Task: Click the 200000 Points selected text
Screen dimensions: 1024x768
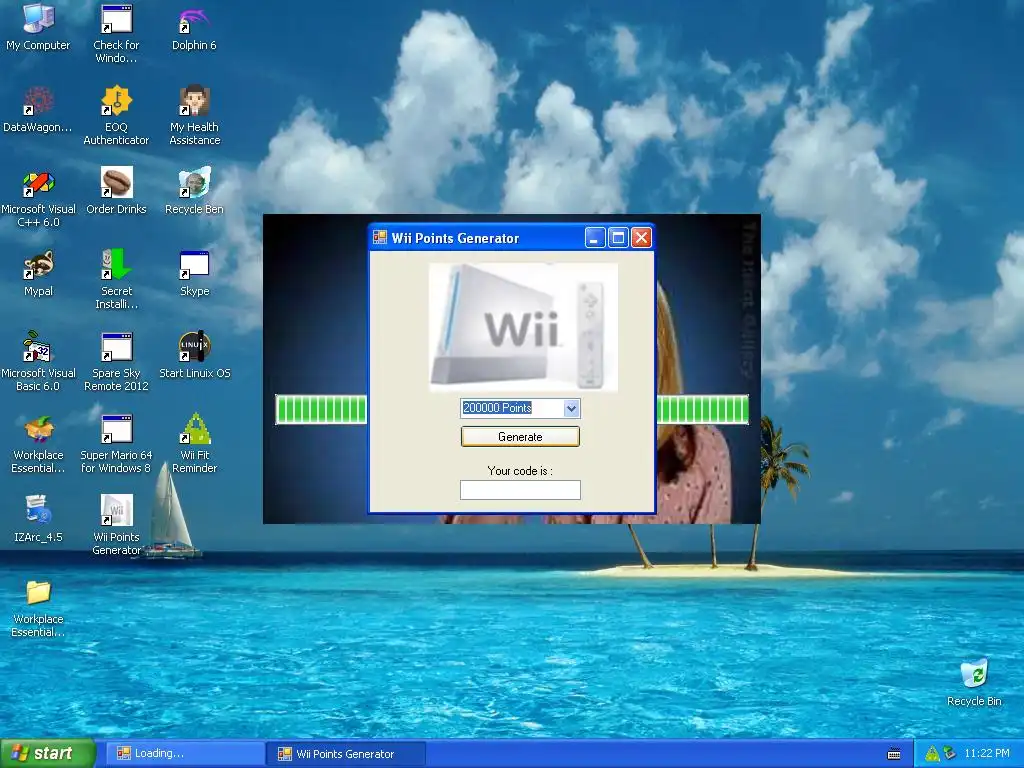Action: (x=497, y=408)
